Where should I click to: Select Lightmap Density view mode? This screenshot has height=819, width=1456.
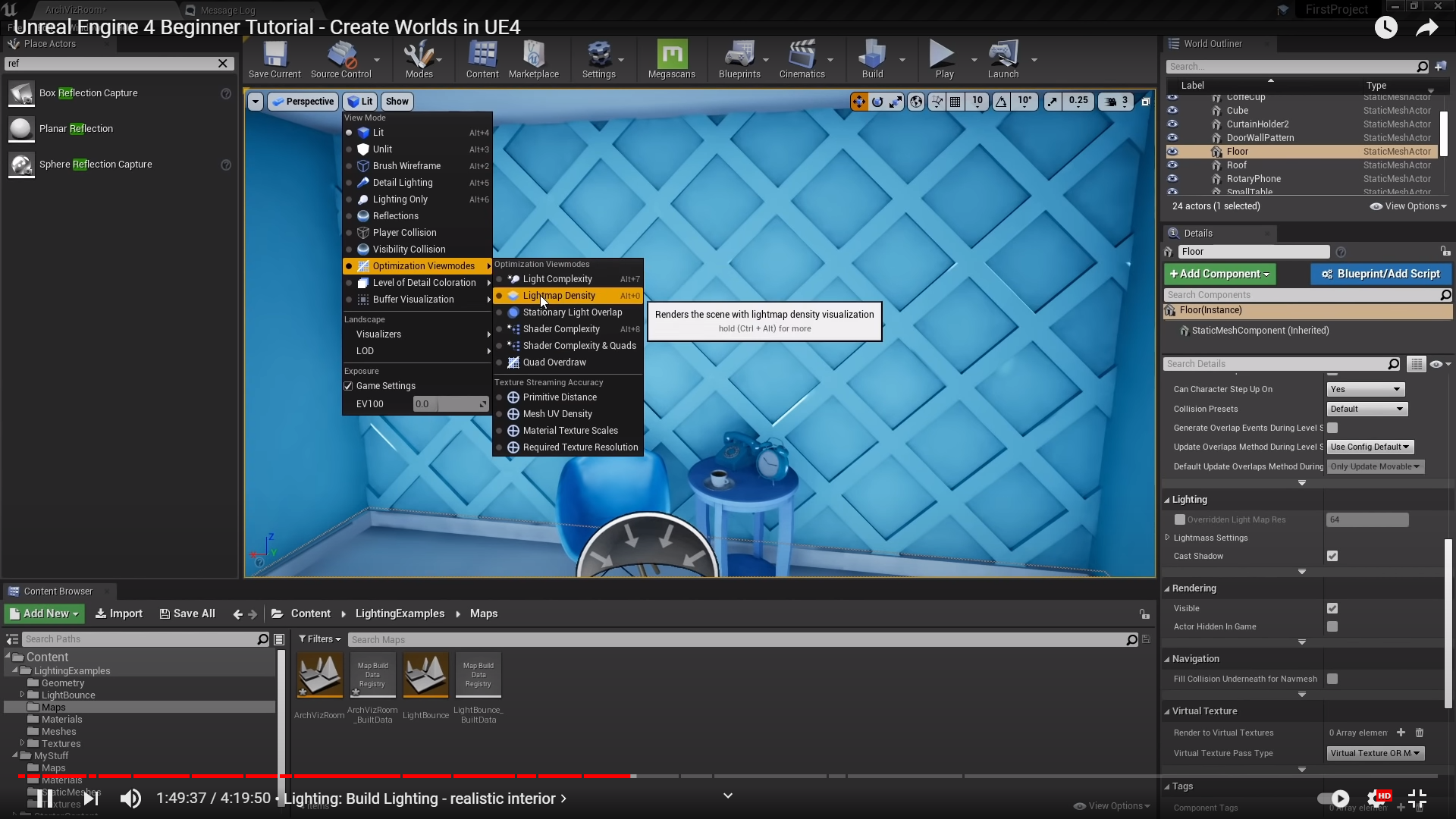click(x=559, y=296)
